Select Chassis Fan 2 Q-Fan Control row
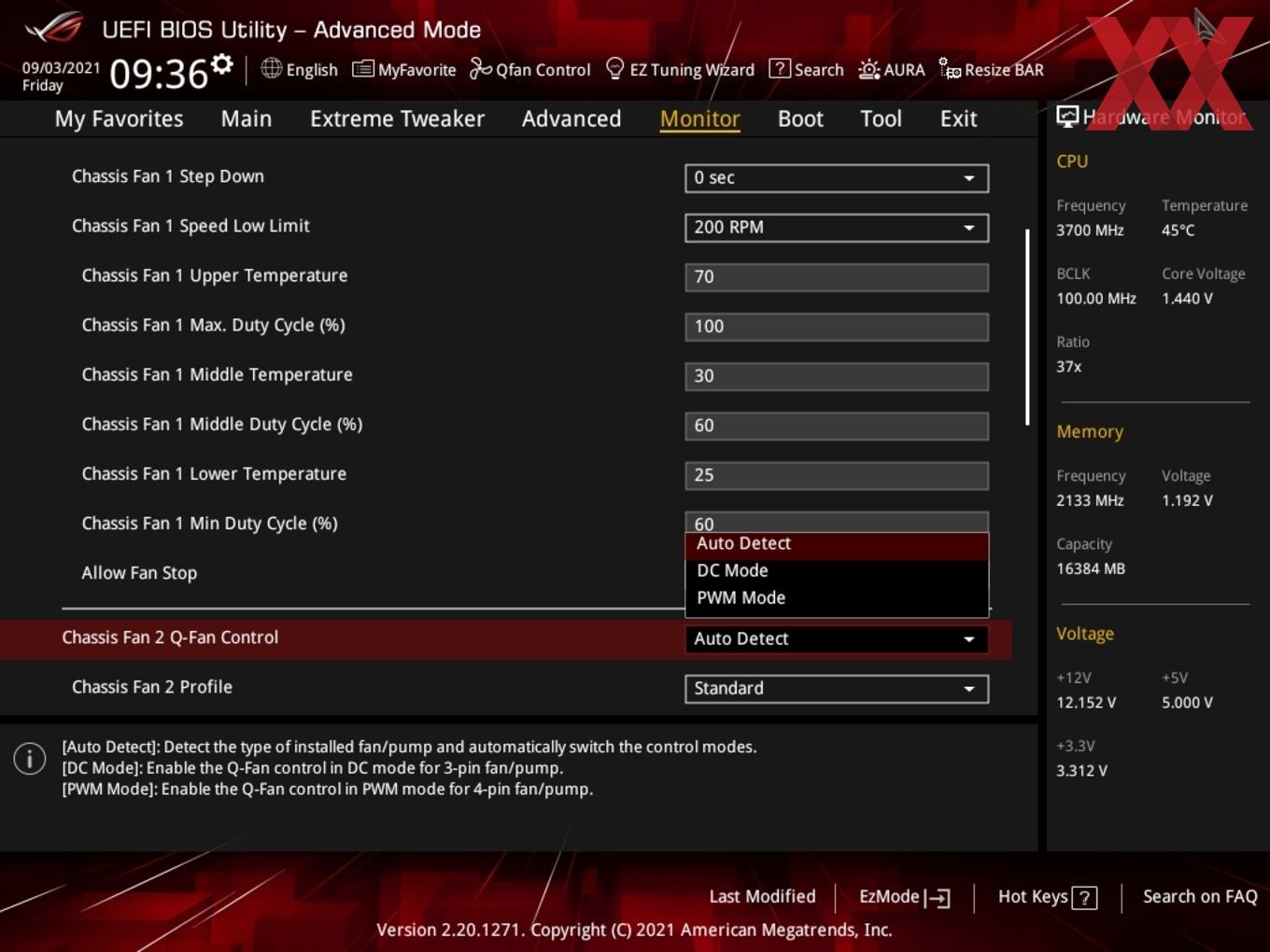The image size is (1270, 952). point(505,637)
